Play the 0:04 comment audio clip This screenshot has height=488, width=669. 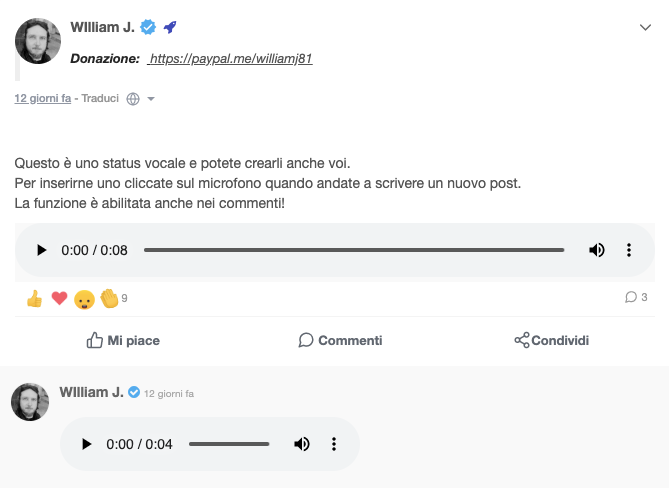pos(86,444)
